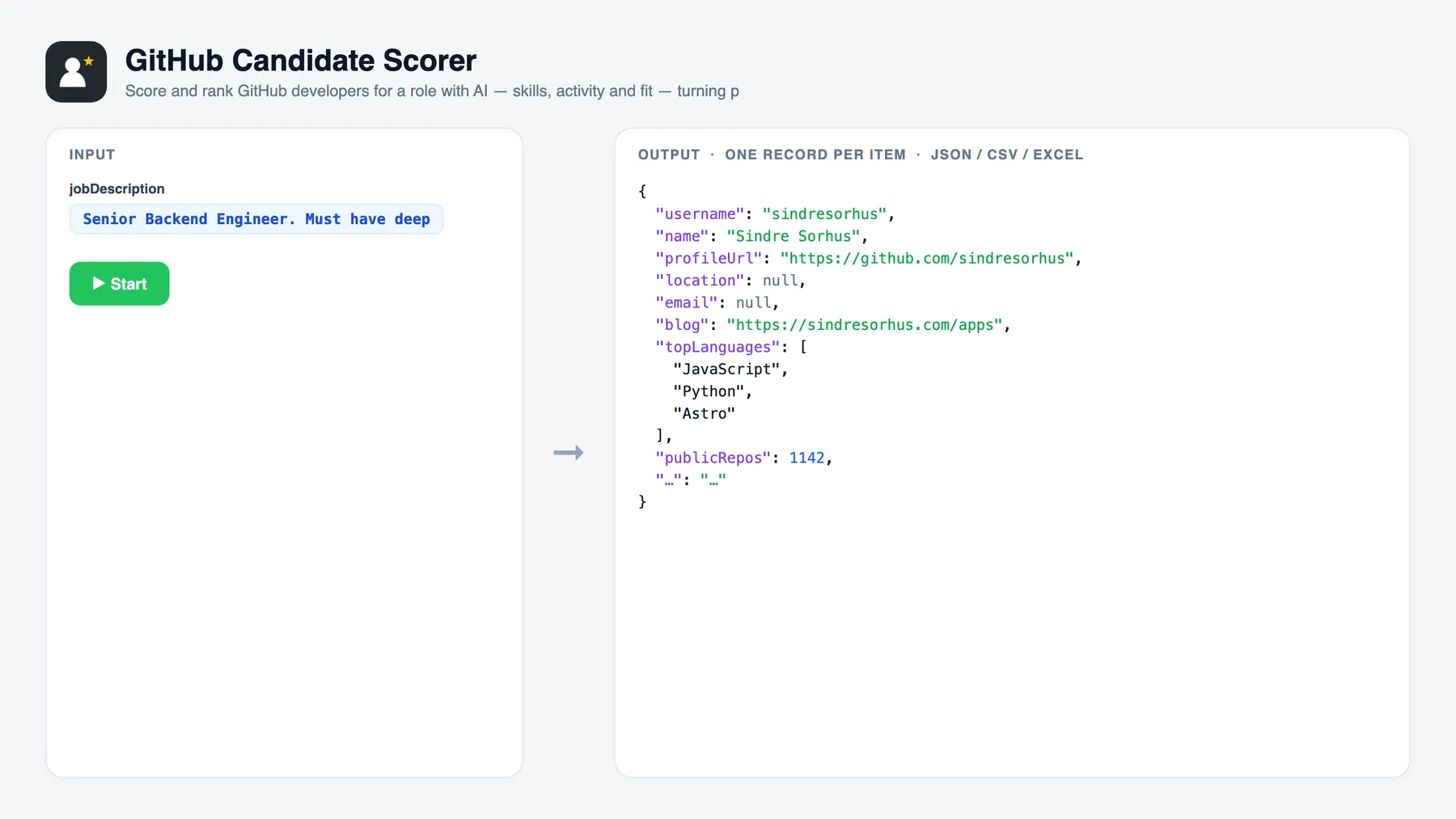Click the null value of location
The image size is (1456, 819).
click(780, 281)
